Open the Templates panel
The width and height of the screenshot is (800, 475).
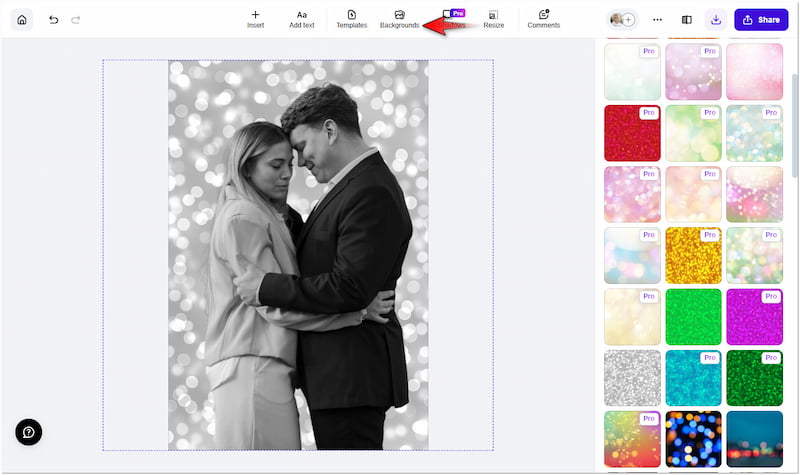pos(351,19)
